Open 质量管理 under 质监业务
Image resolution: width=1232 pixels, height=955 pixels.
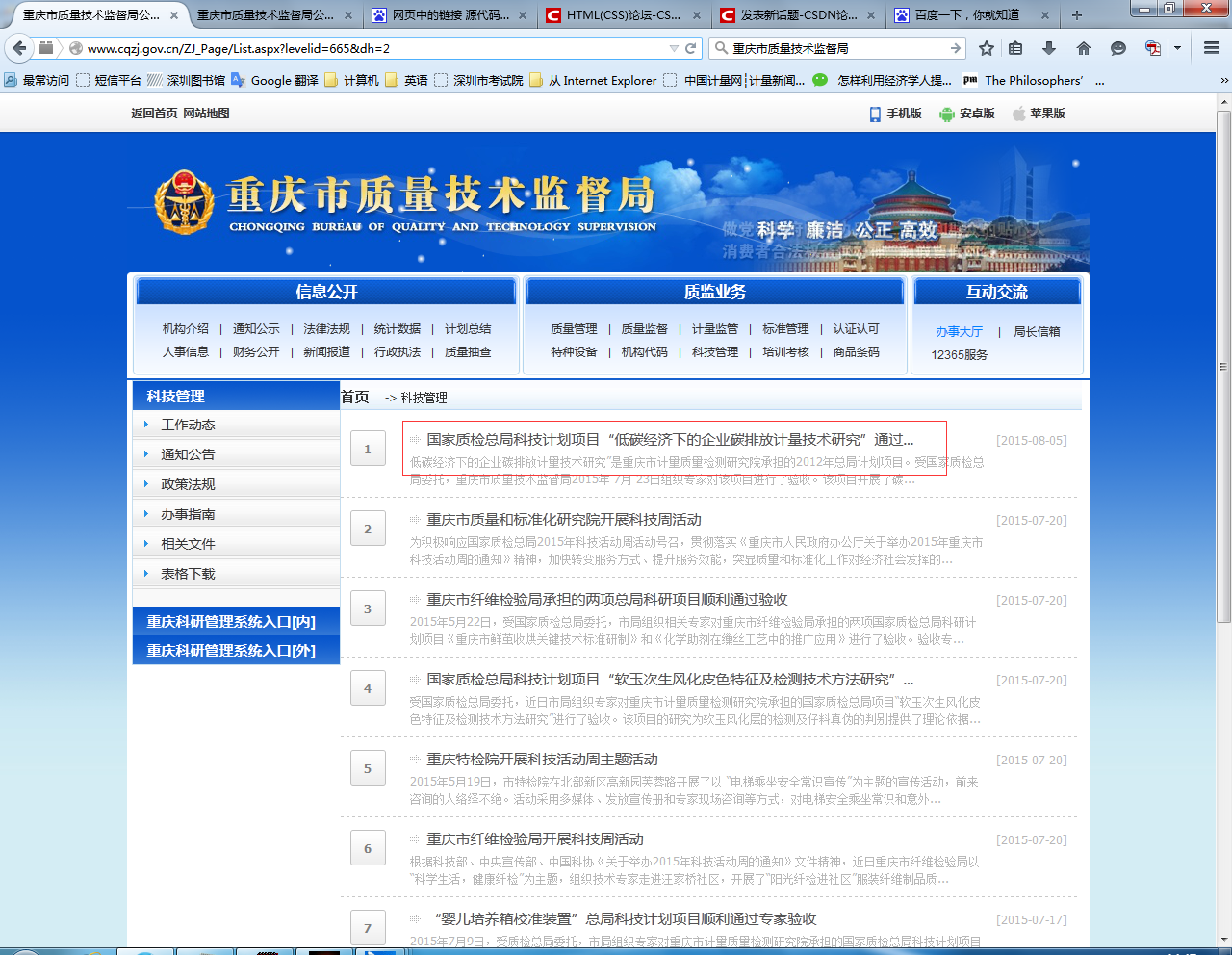click(574, 329)
